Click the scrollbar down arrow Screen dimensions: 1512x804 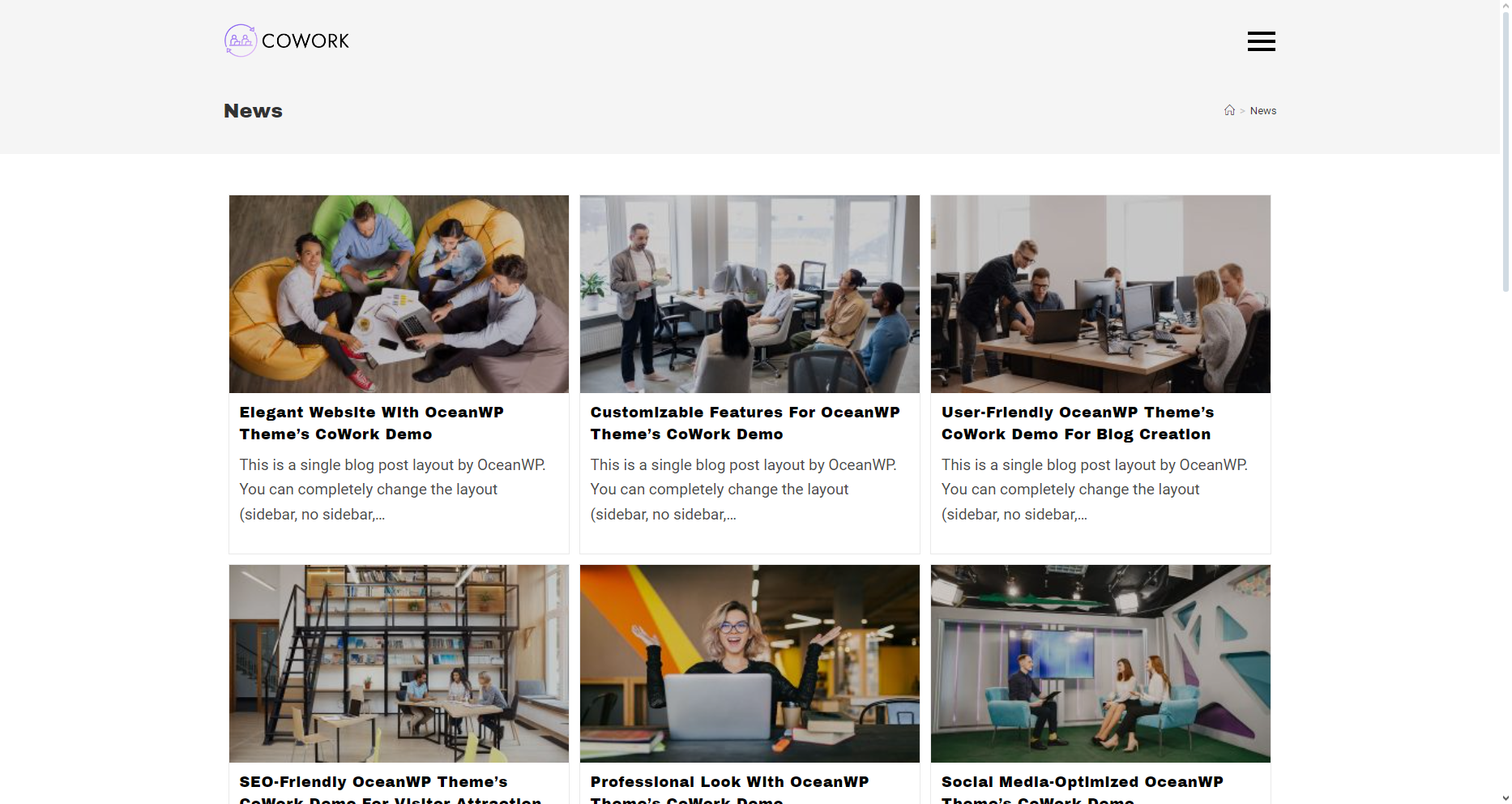1506,798
